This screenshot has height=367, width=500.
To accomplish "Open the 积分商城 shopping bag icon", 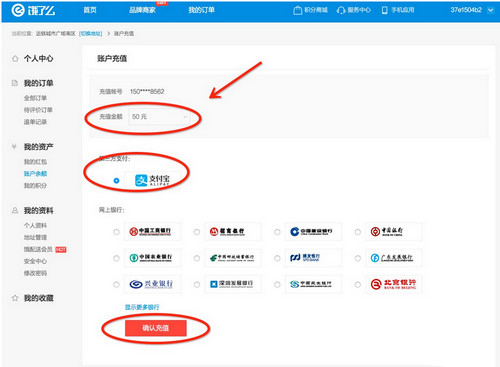I will click(297, 10).
